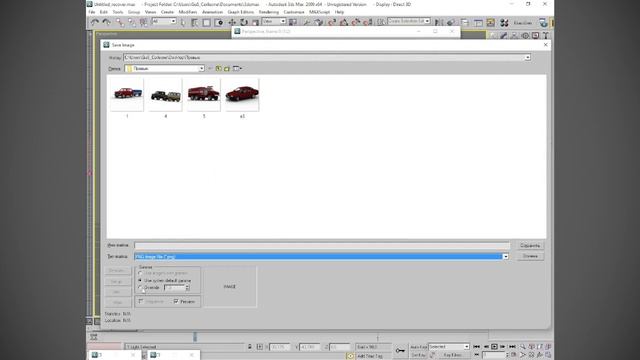Image resolution: width=640 pixels, height=360 pixels.
Task: Click the Override gamma spinner arrows
Action: click(187, 288)
